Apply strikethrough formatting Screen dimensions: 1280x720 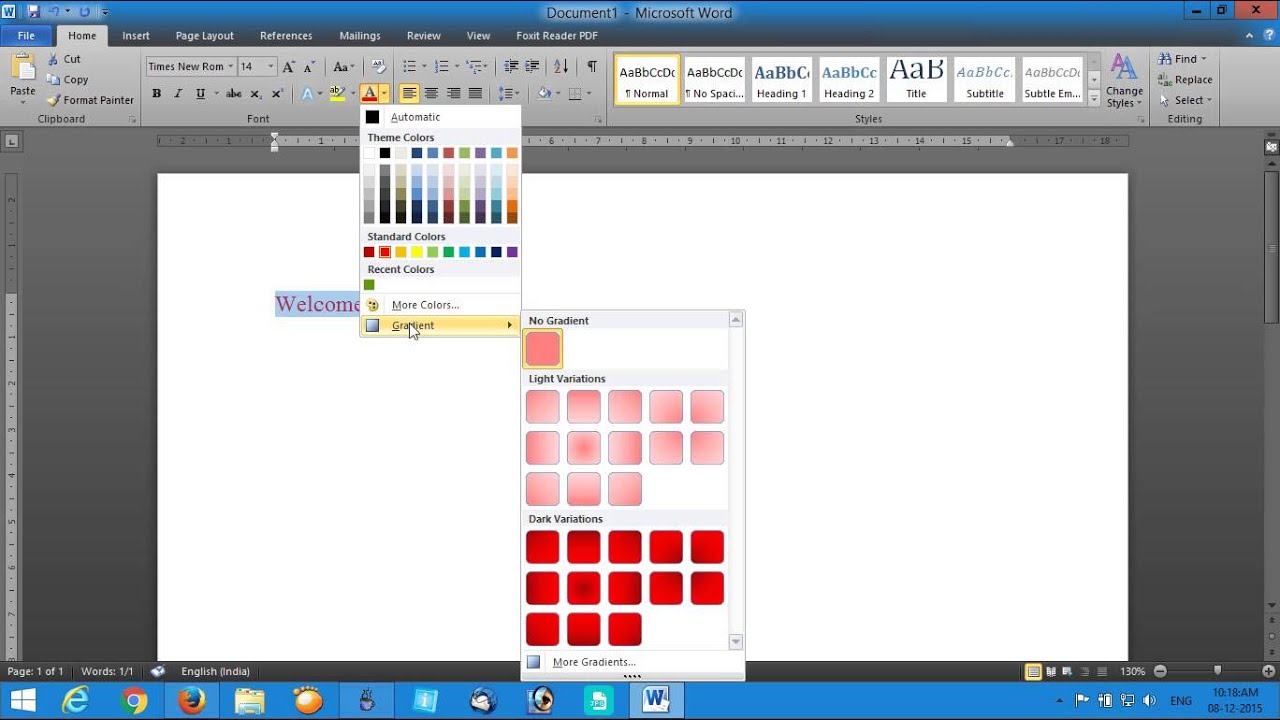point(233,94)
